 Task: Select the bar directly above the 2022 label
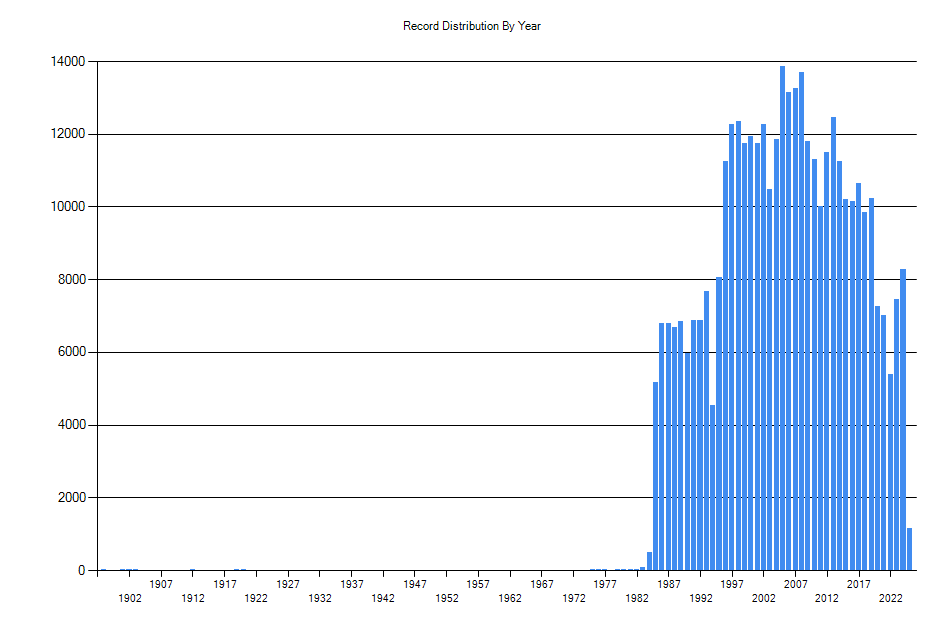(x=890, y=472)
